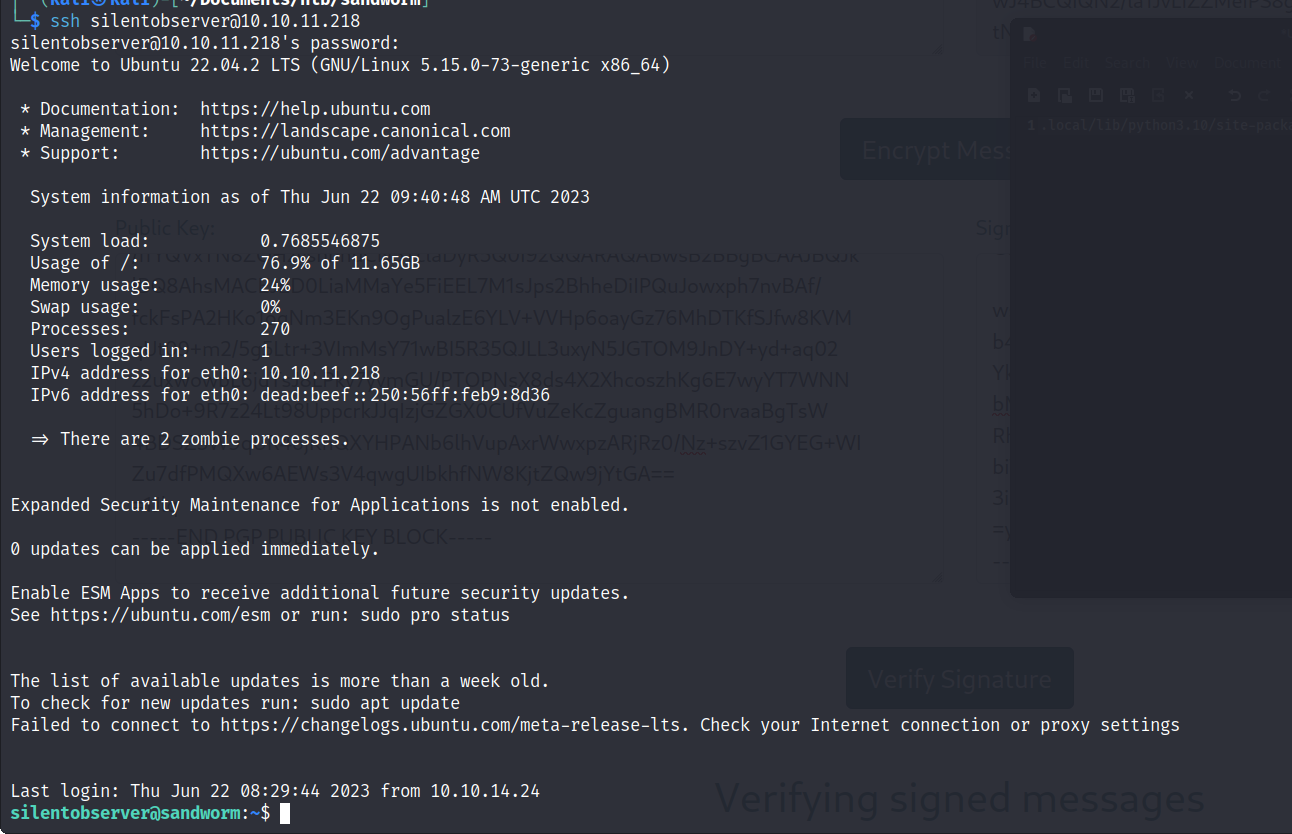Open File menu in Mousepad editor

1035,62
